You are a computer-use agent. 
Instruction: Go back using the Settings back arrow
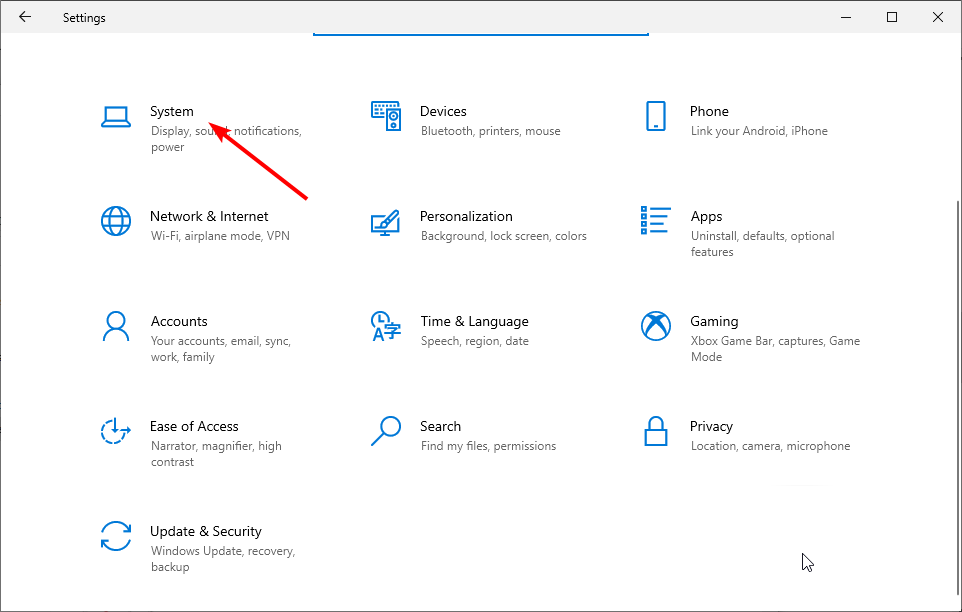coord(25,17)
